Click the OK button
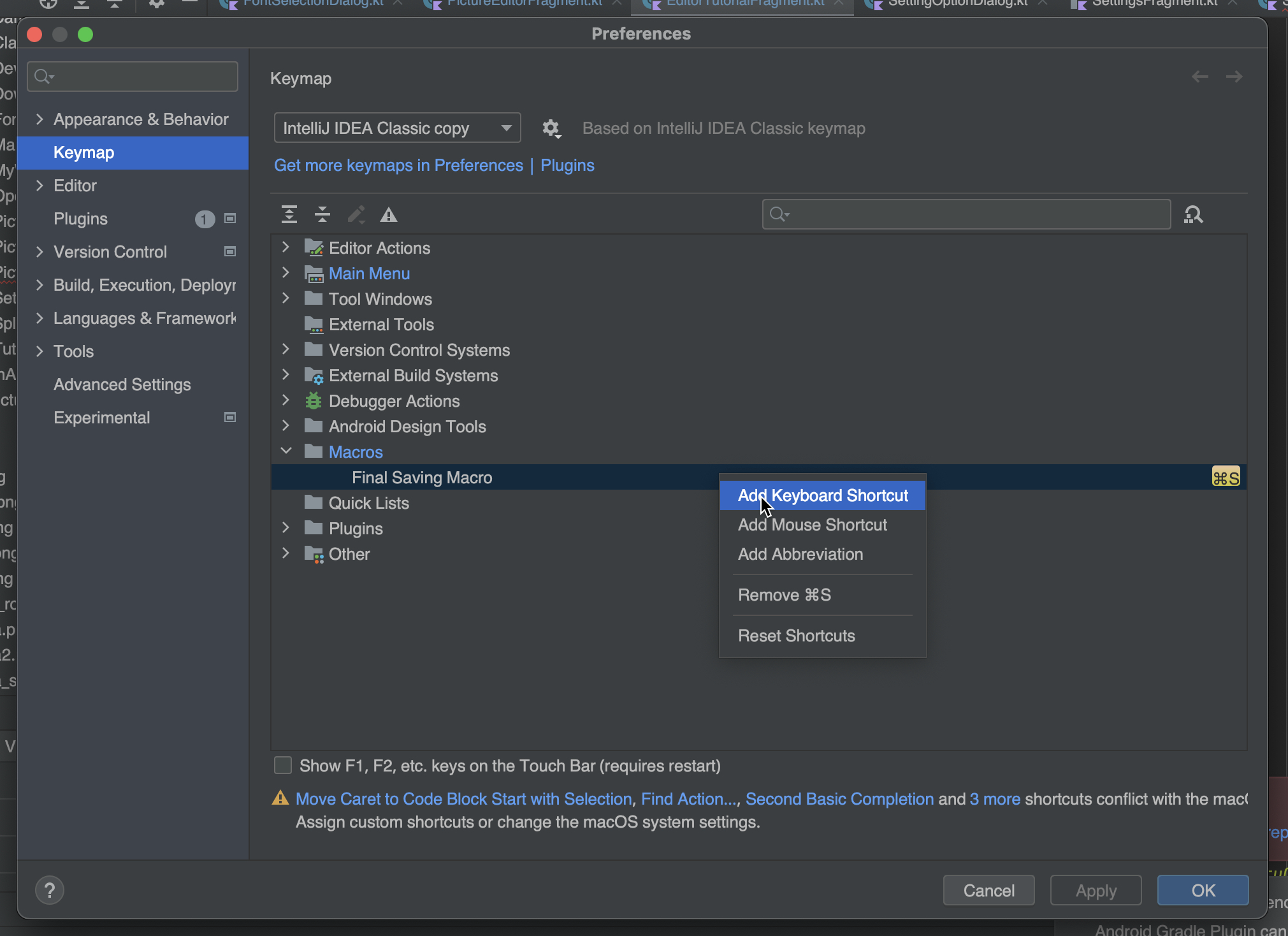The height and width of the screenshot is (936, 1288). [1203, 890]
